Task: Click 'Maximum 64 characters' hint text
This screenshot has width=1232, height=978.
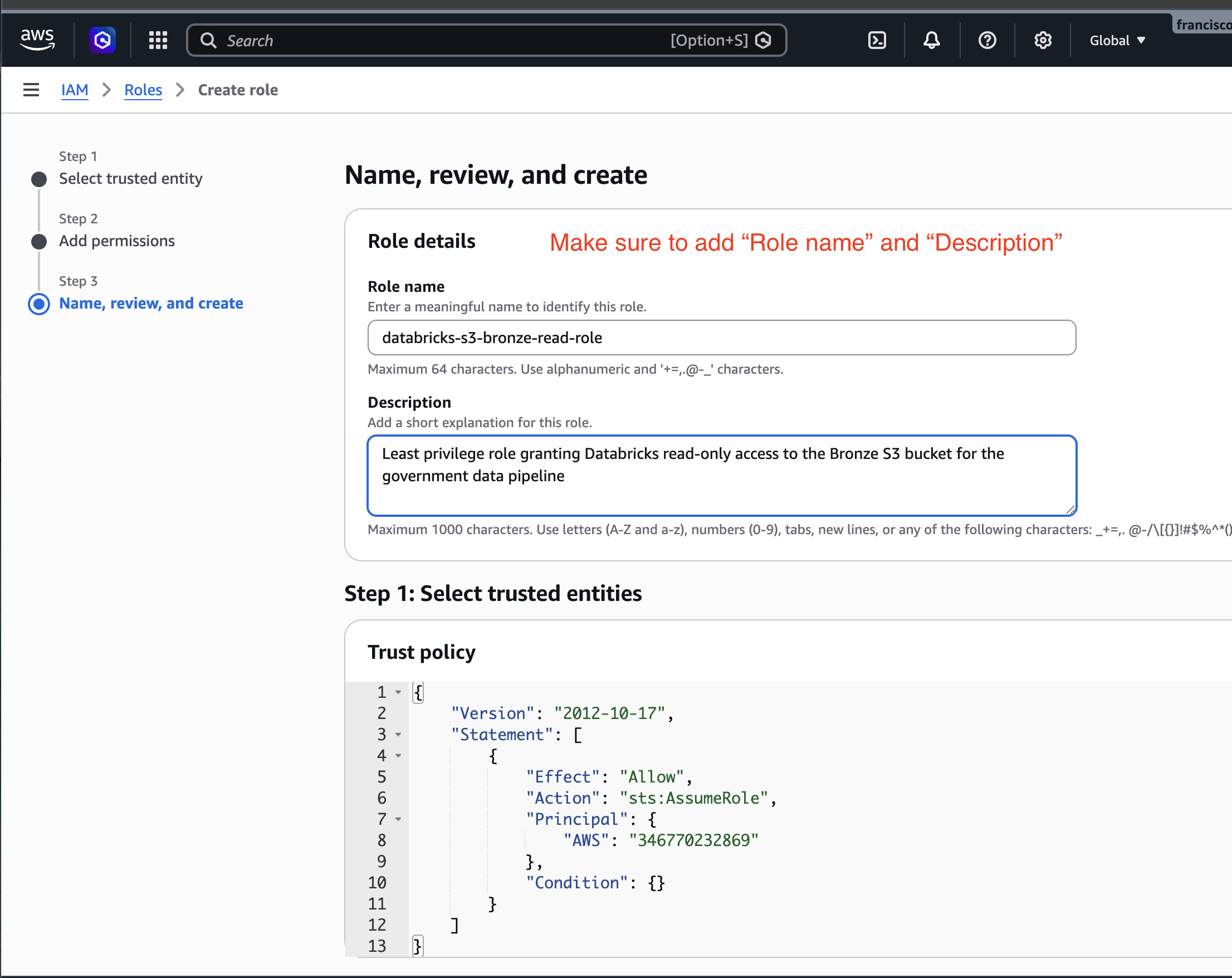Action: pyautogui.click(x=575, y=369)
